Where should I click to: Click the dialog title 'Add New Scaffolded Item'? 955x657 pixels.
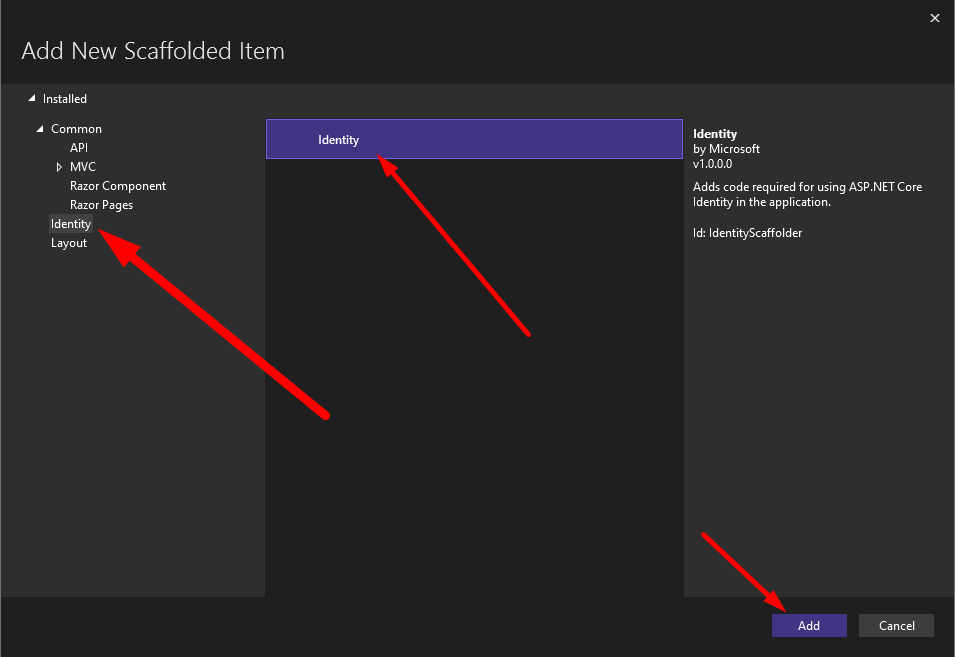[x=153, y=51]
